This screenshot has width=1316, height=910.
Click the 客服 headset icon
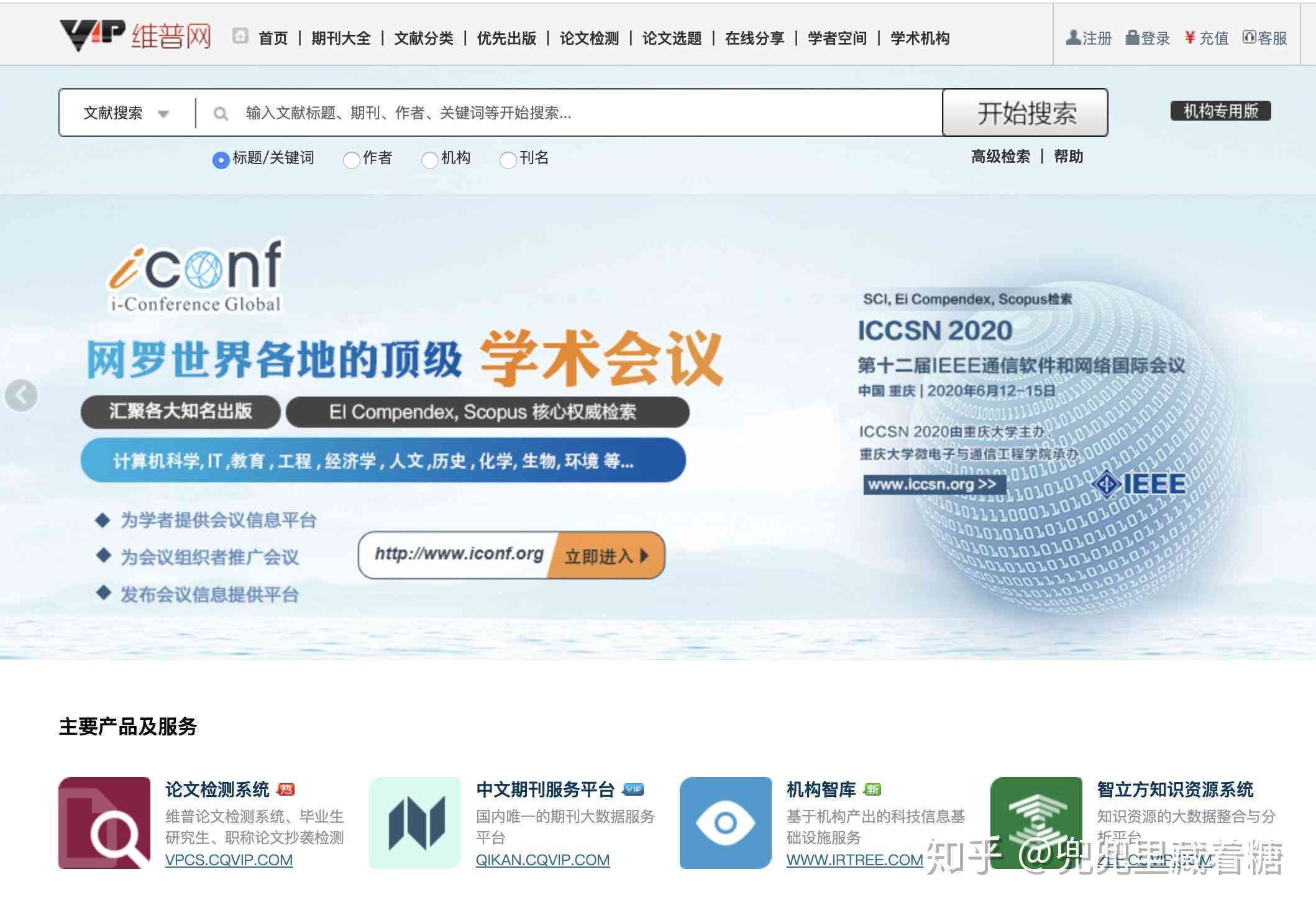tap(1249, 37)
